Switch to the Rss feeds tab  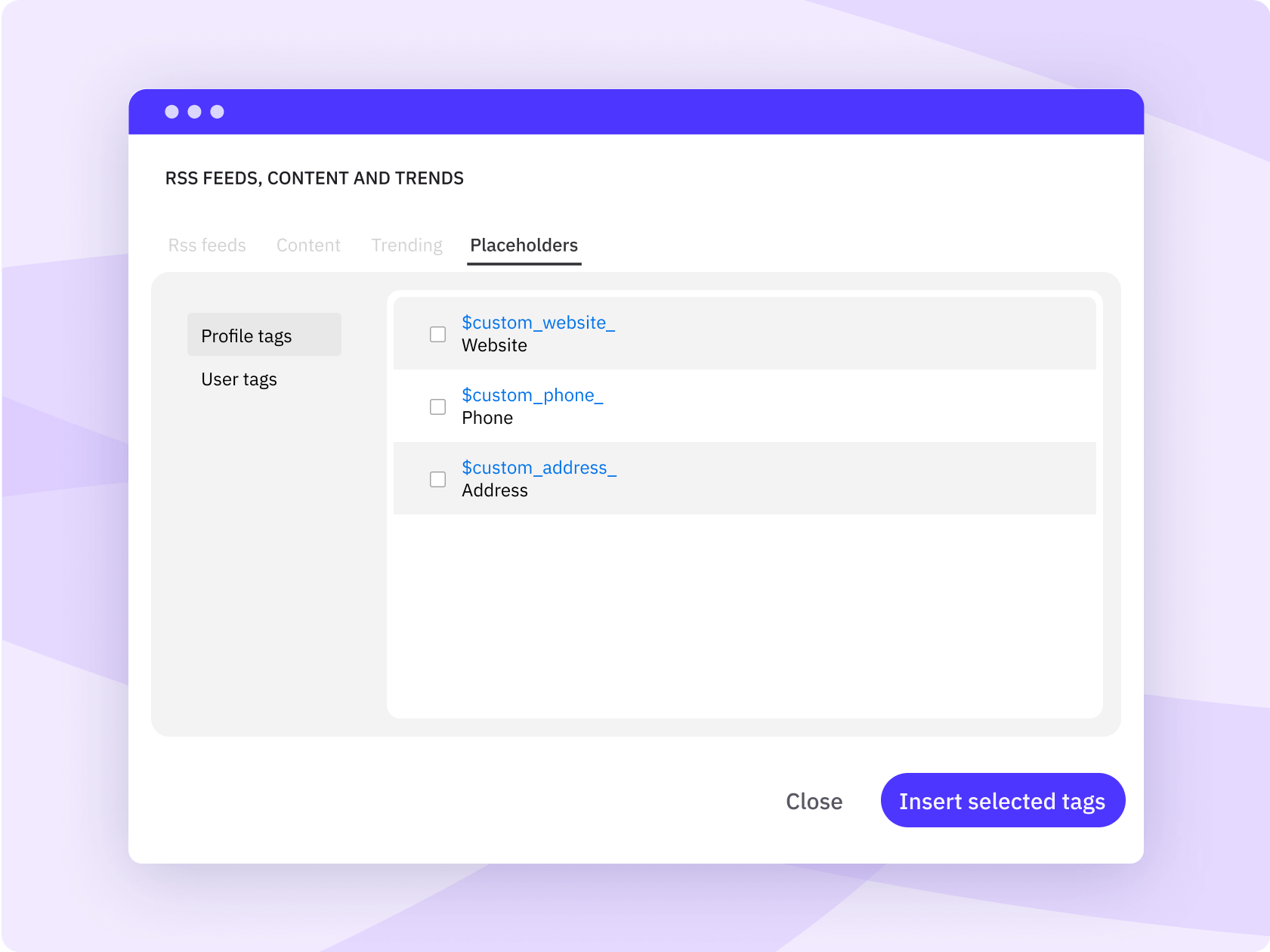click(x=207, y=246)
